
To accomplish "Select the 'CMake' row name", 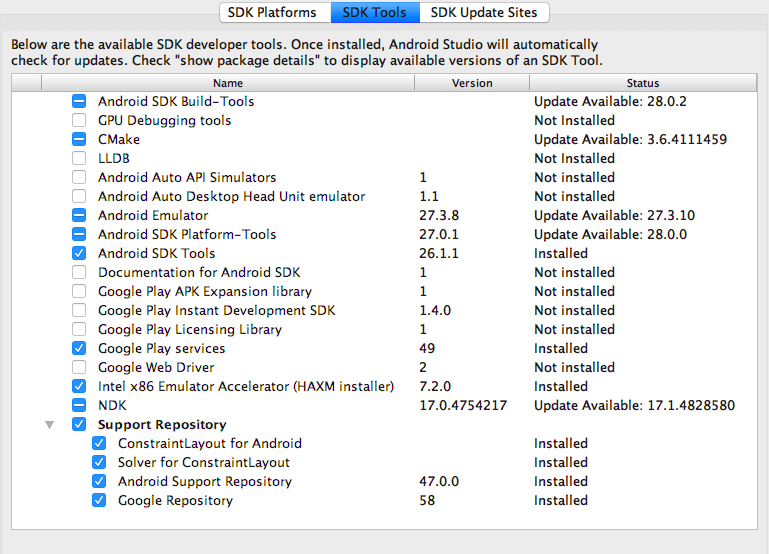I will click(119, 140).
